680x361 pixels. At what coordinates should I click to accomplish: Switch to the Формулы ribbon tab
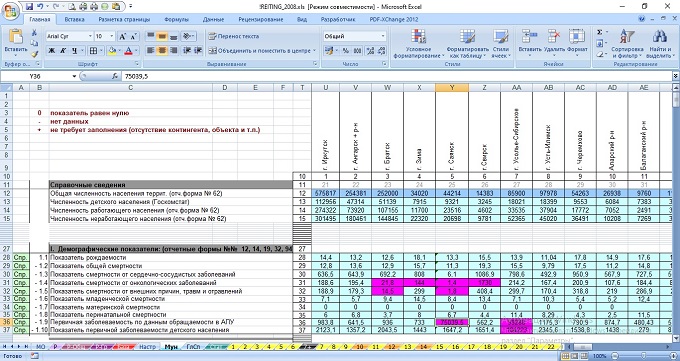pyautogui.click(x=177, y=20)
